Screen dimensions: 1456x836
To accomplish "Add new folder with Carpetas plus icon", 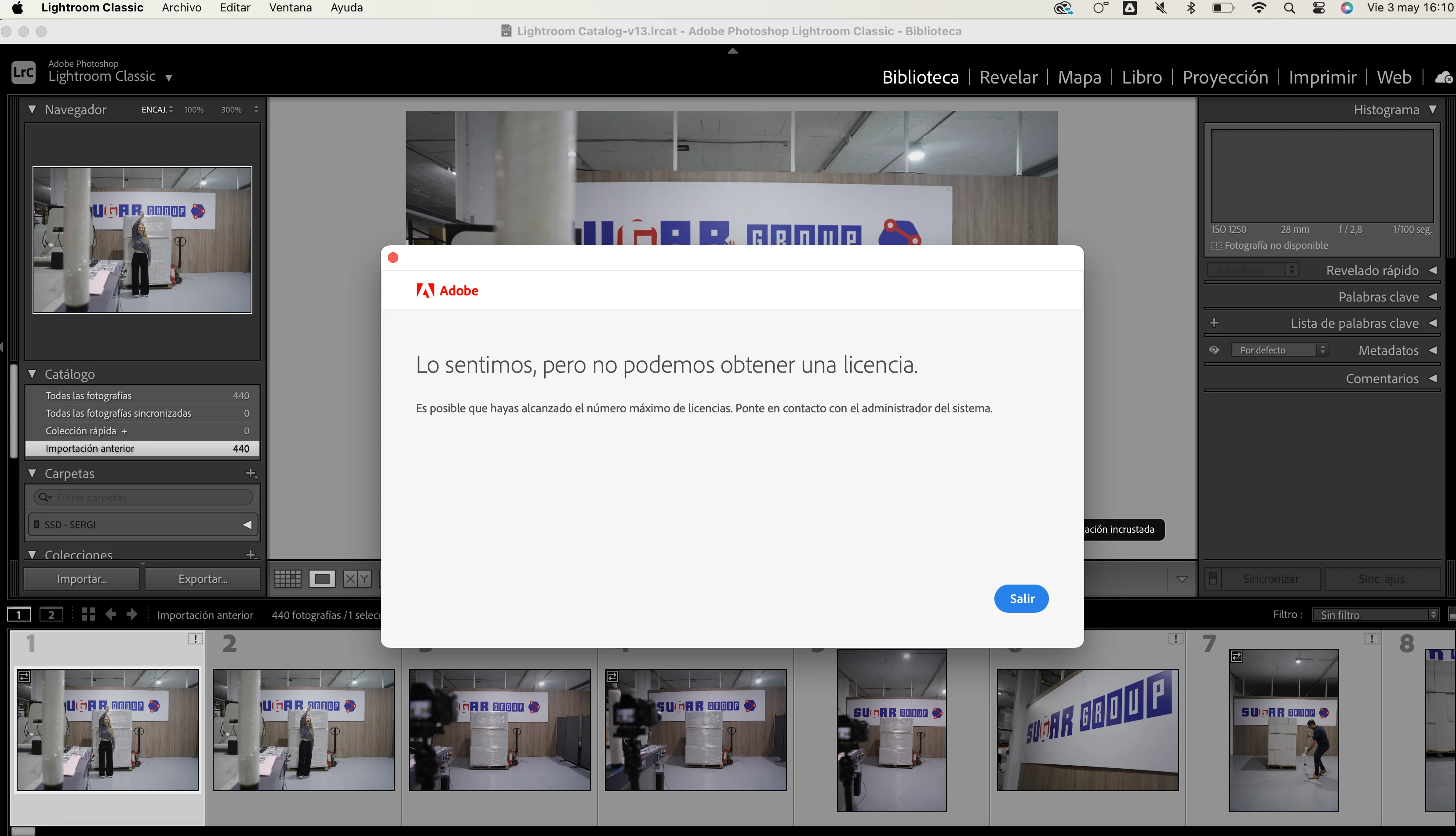I will click(251, 473).
